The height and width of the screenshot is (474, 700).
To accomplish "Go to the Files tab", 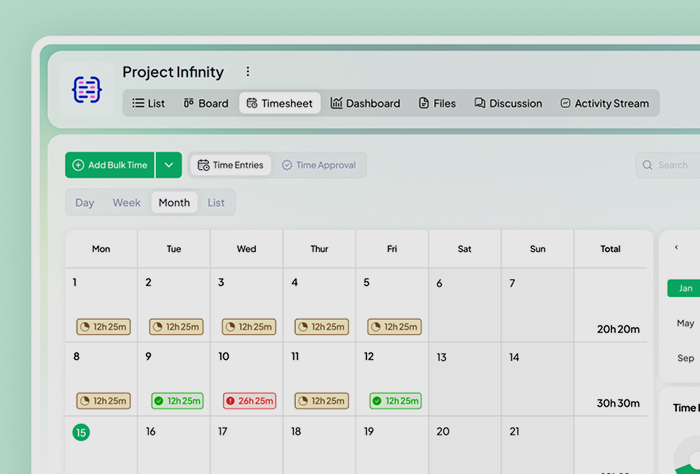I will [437, 103].
